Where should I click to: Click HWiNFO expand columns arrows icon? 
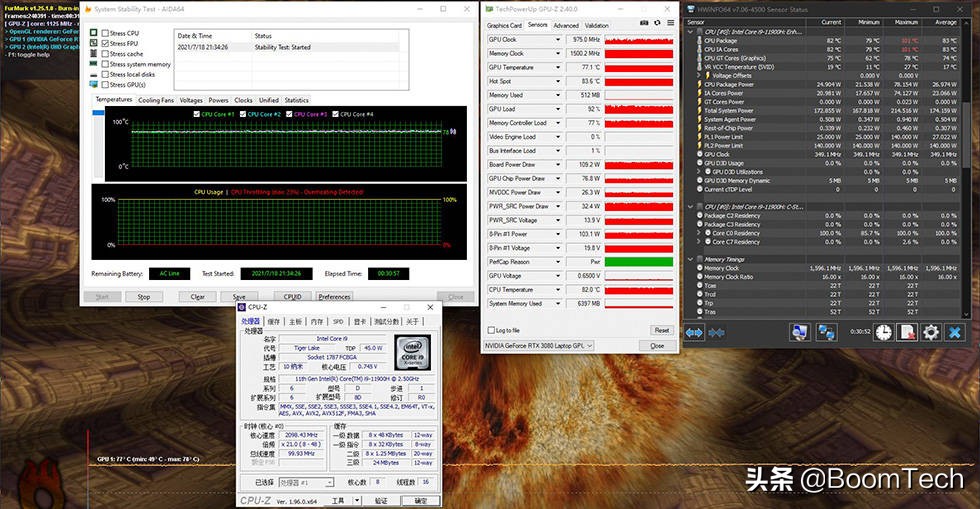(x=695, y=332)
